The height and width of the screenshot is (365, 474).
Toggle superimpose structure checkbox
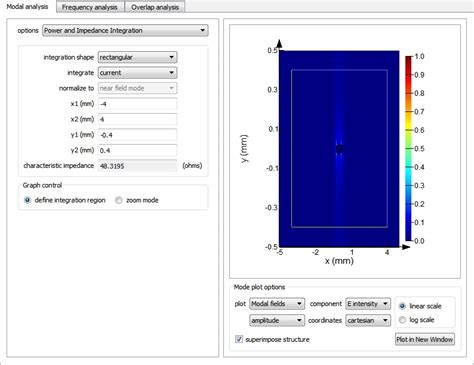point(239,339)
